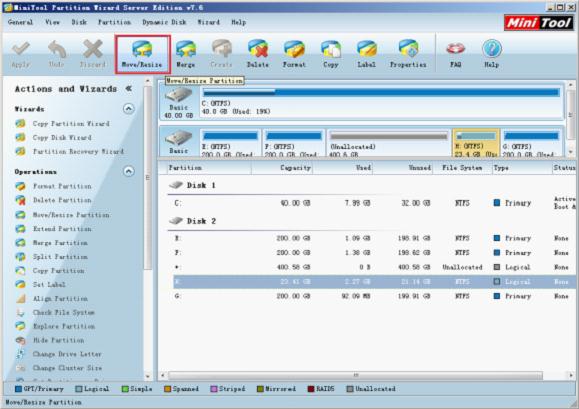
Task: Click the Discard toolbar icon
Action: tap(93, 54)
